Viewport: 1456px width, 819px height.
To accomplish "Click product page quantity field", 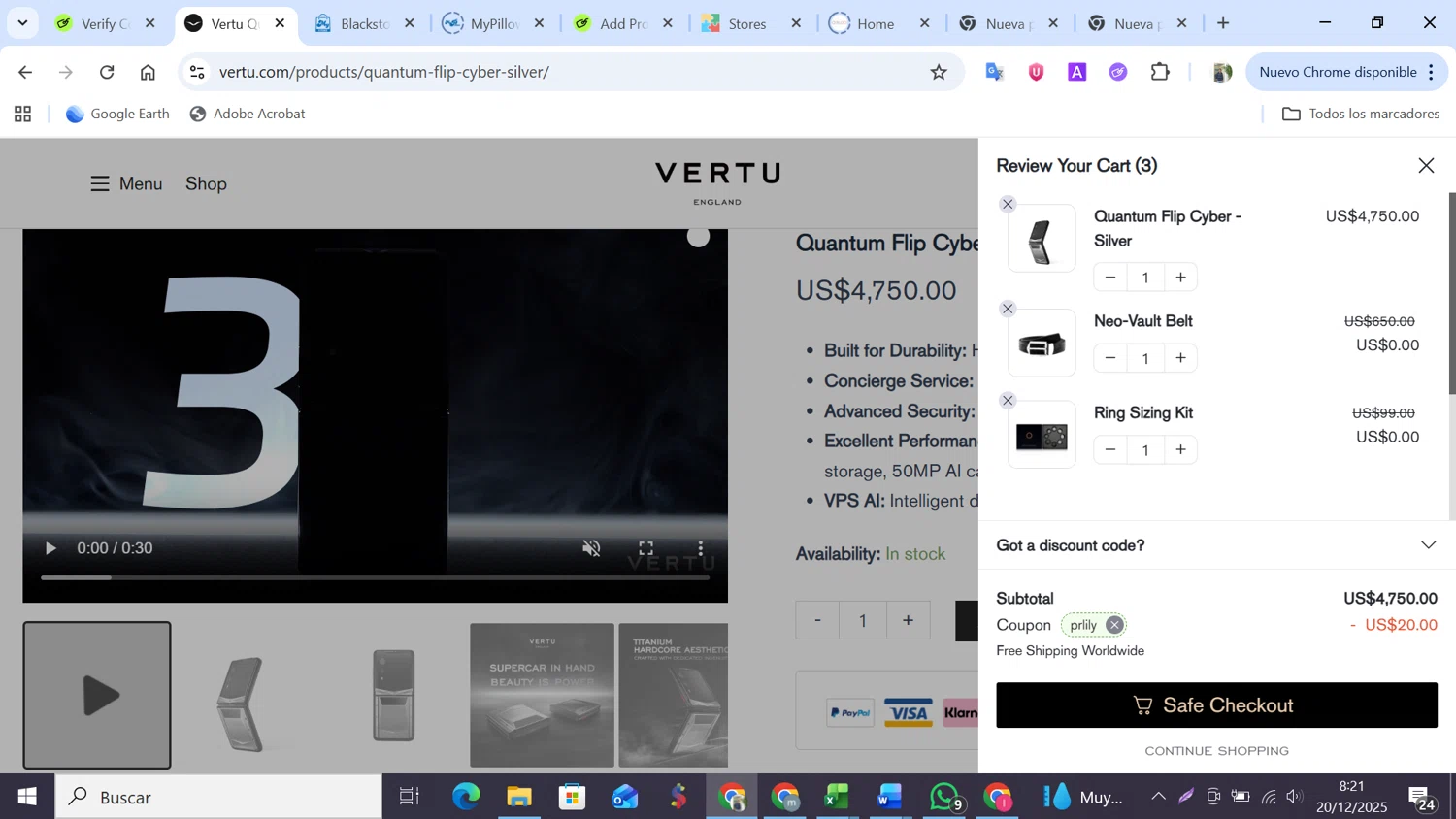I will coord(862,620).
